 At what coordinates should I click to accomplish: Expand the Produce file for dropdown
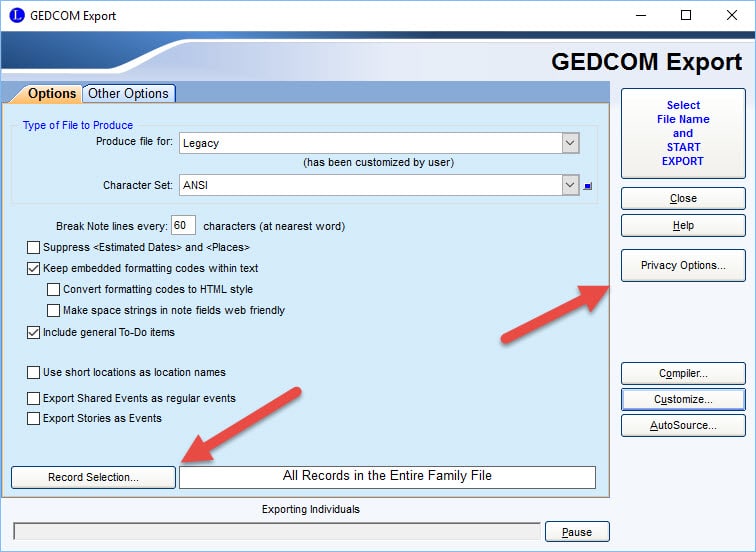[x=570, y=143]
